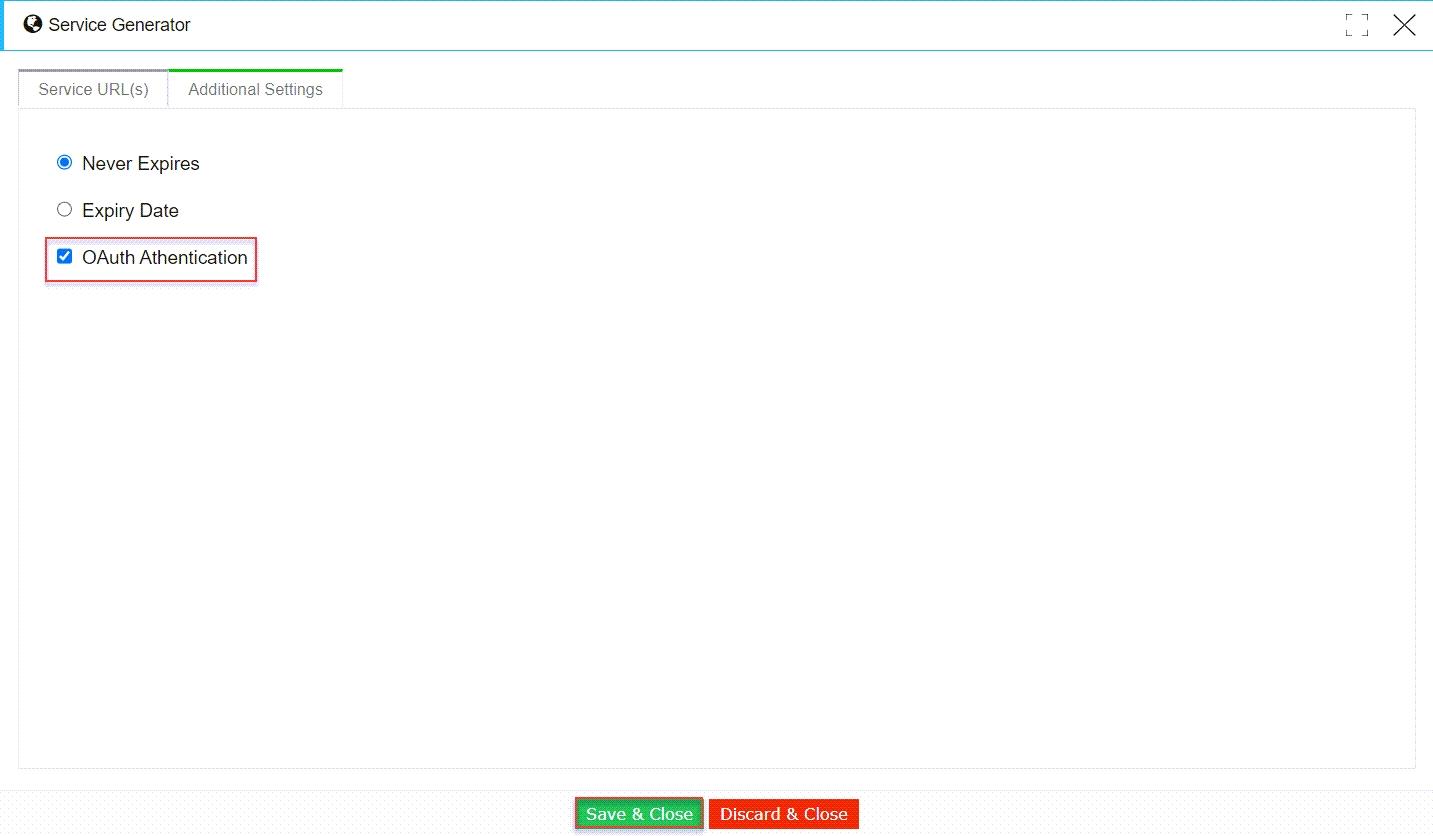Switch to the Service URL(s) tab
Image resolution: width=1433 pixels, height=836 pixels.
coord(93,89)
